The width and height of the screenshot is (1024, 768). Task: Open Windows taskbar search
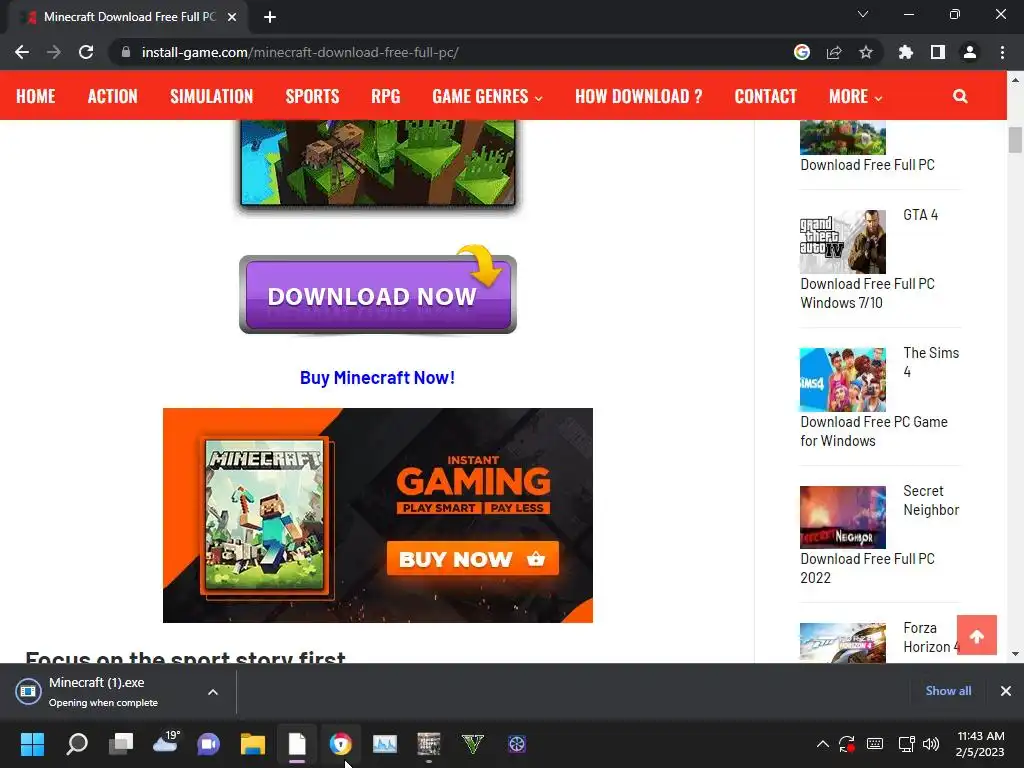pyautogui.click(x=77, y=744)
